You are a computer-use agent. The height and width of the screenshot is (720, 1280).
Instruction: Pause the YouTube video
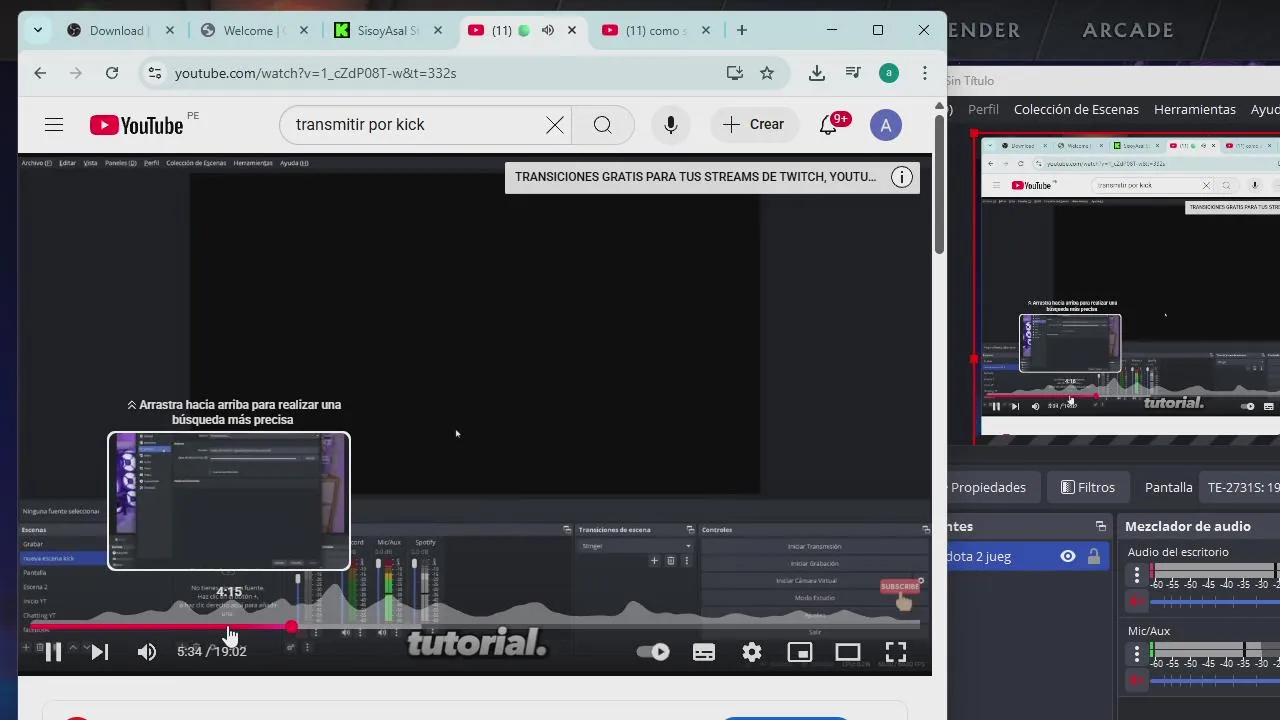(x=53, y=652)
